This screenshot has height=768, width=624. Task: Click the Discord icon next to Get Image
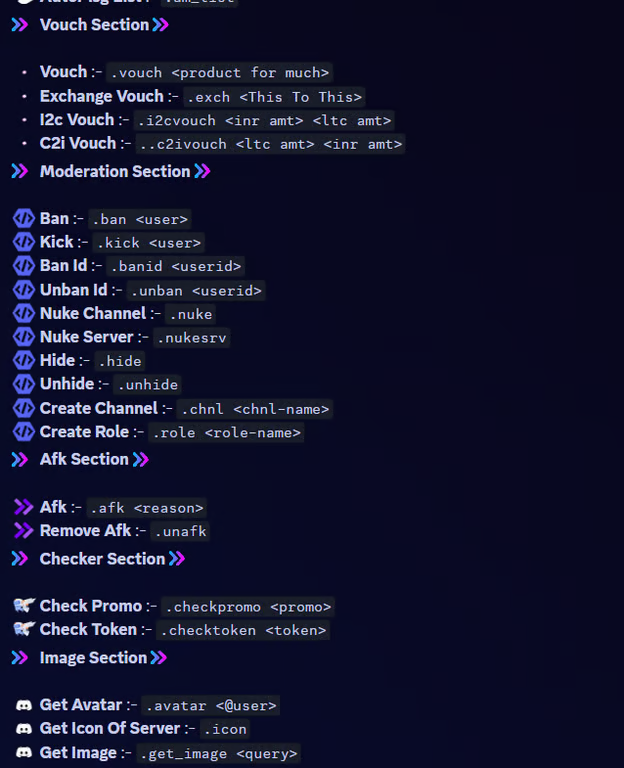(x=24, y=753)
